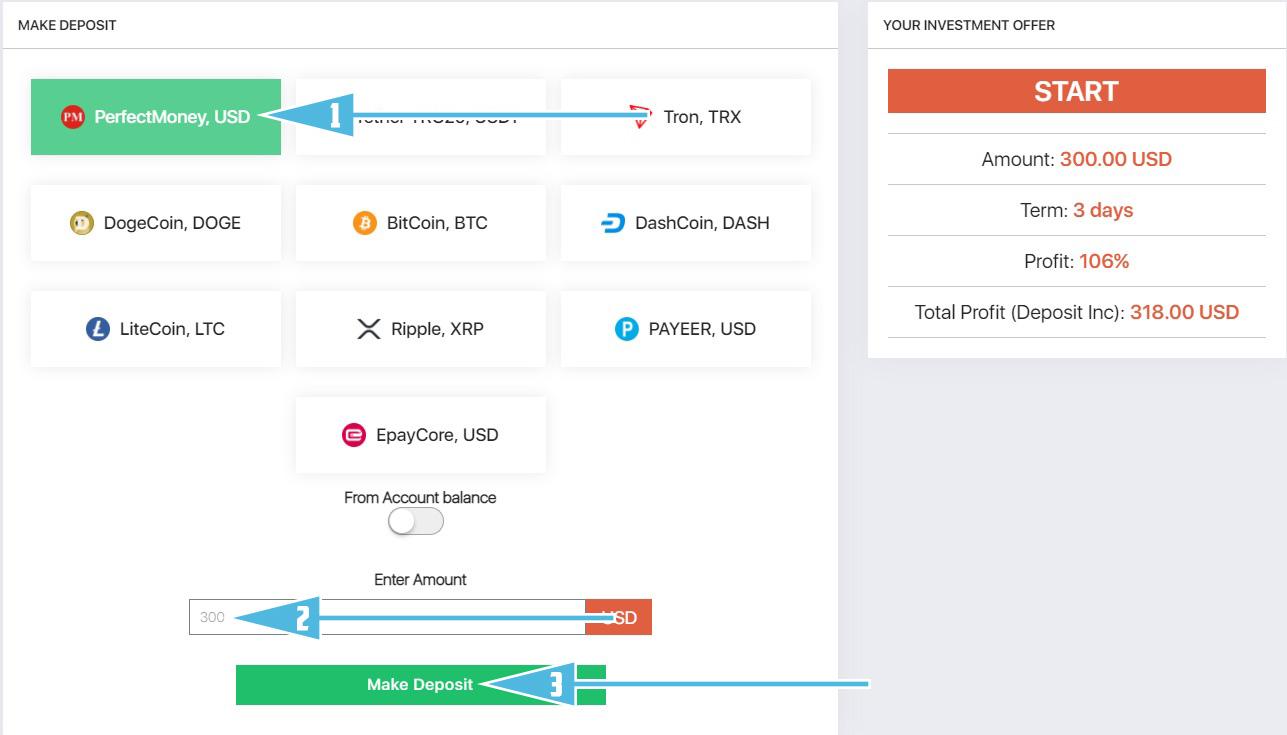Screen dimensions: 1287x735
Task: Select BitCoin, BTC payment tile
Action: point(421,223)
